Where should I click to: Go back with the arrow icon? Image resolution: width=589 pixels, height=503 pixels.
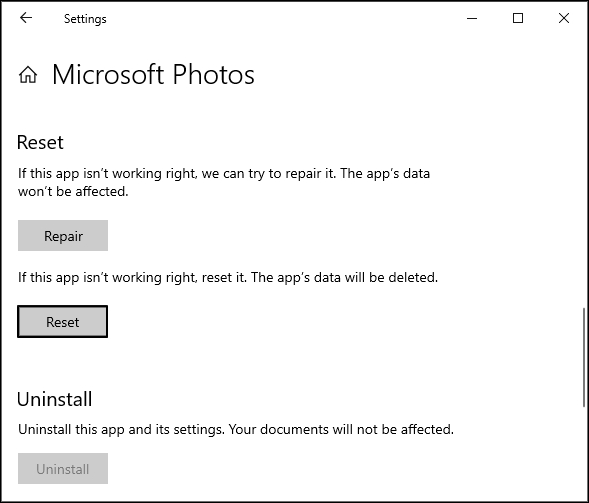tap(26, 18)
